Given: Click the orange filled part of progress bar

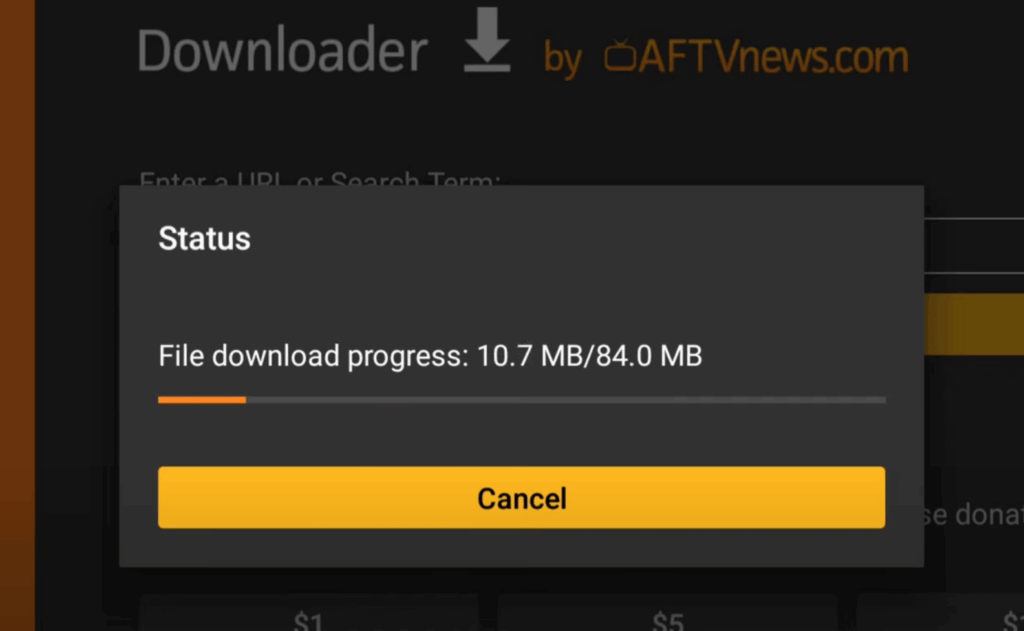Looking at the screenshot, I should 202,400.
